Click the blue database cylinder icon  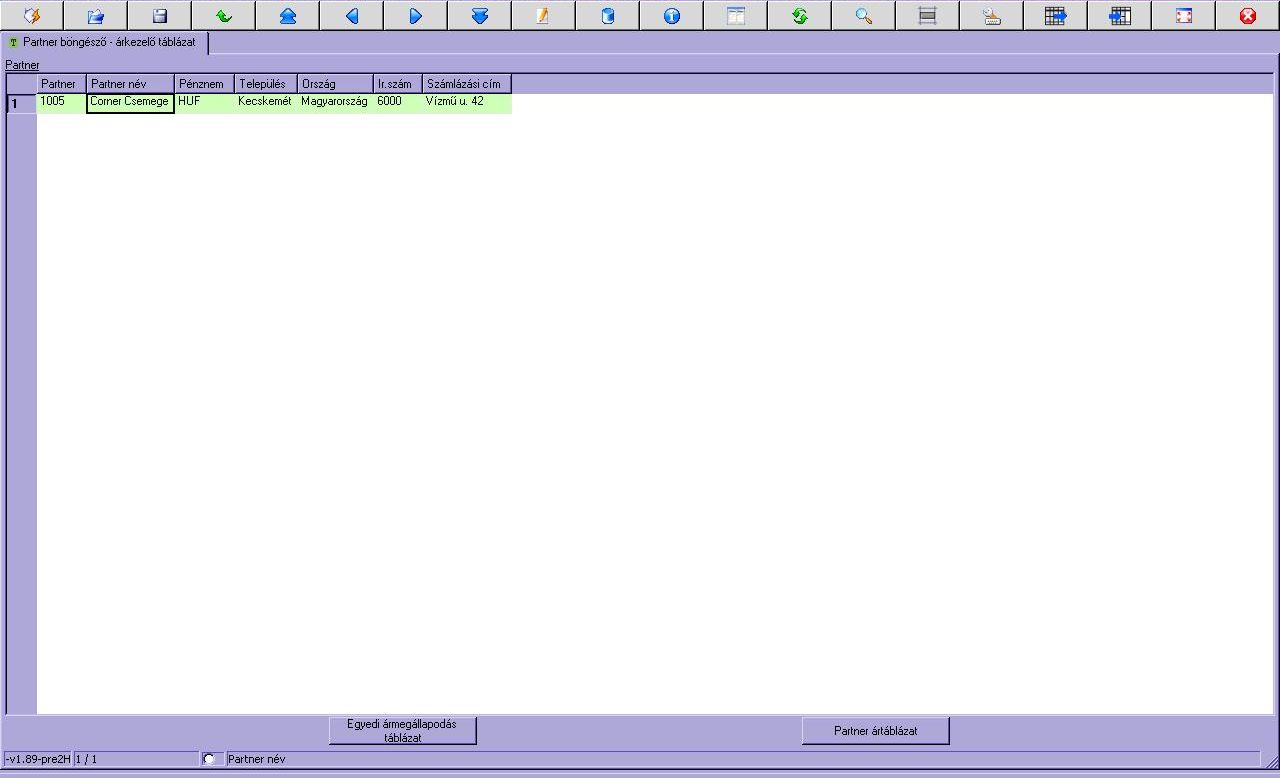[x=608, y=16]
